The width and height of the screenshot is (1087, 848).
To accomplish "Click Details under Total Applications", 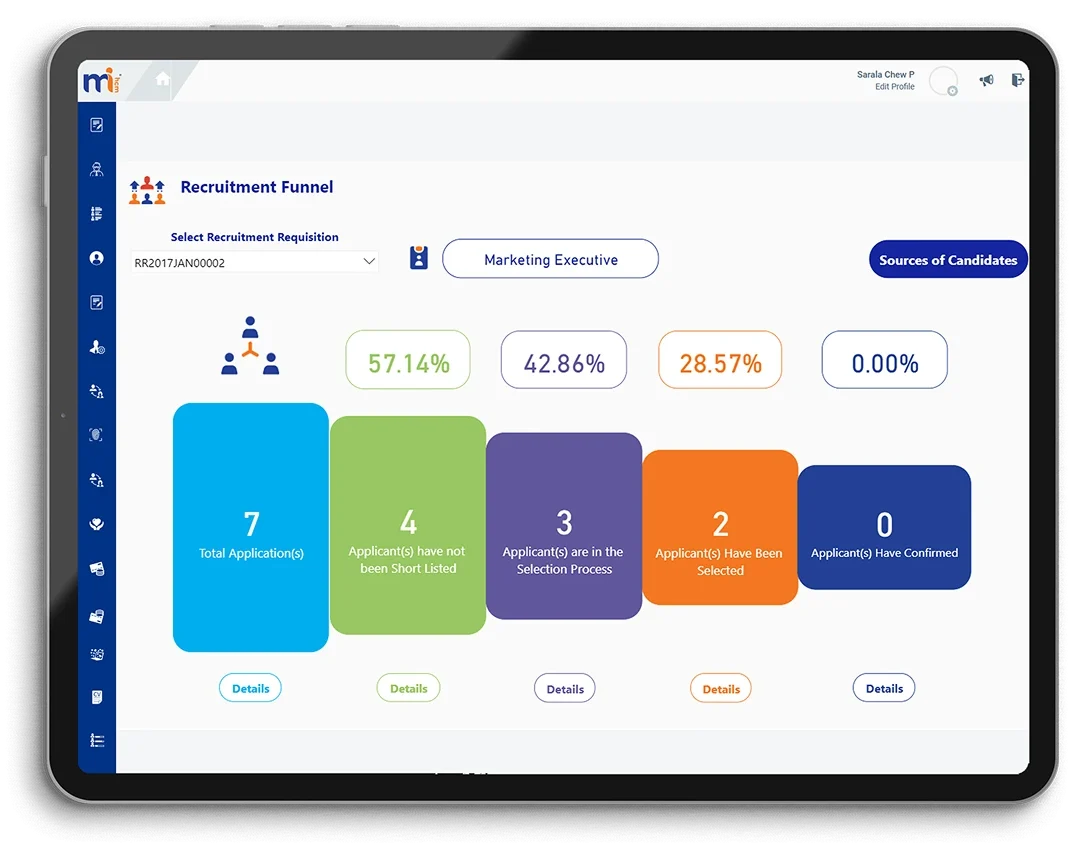I will (x=250, y=688).
